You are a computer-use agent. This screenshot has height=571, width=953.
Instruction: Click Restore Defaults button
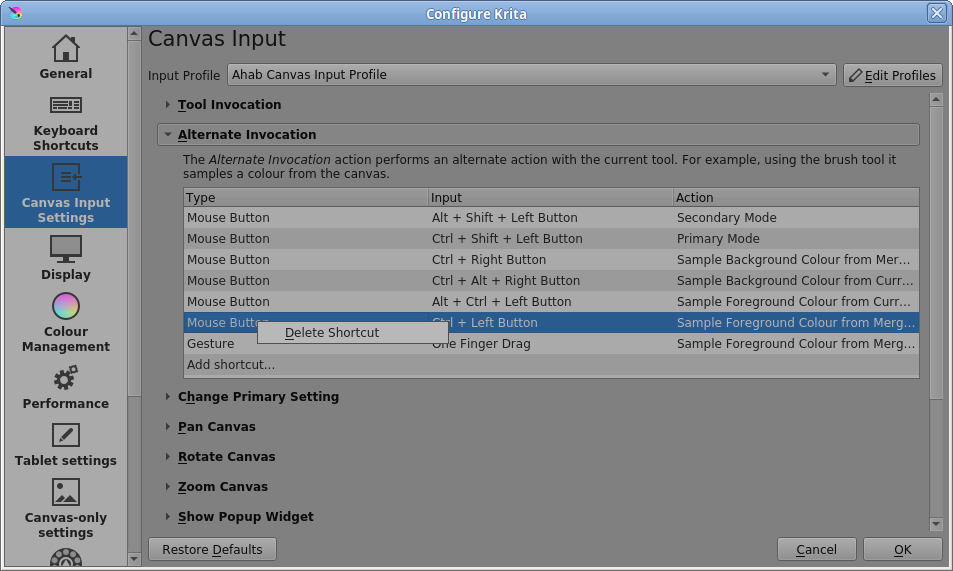click(212, 549)
